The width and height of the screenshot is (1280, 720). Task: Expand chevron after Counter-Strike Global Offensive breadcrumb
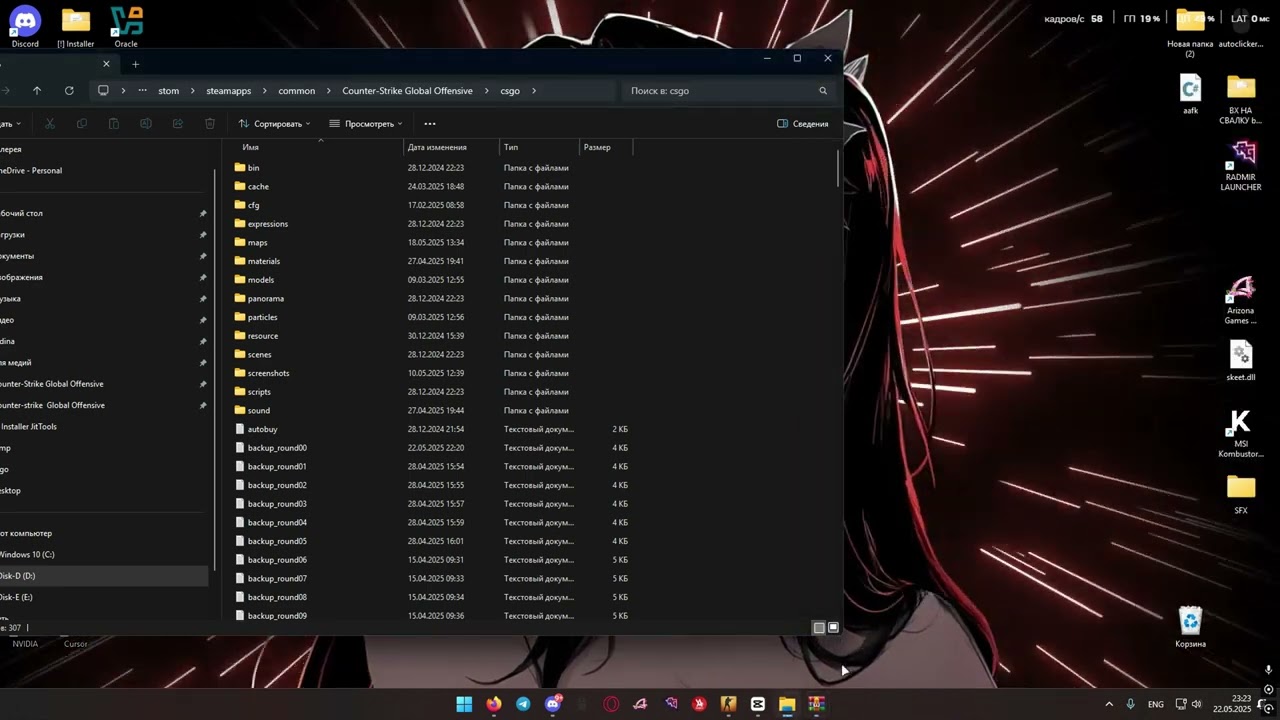(486, 91)
